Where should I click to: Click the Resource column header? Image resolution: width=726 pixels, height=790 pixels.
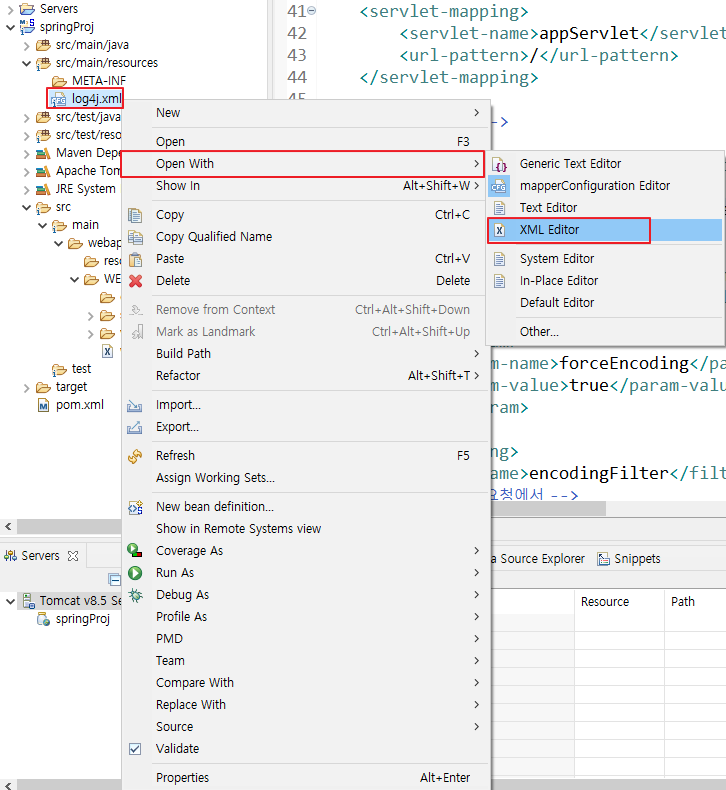(619, 602)
